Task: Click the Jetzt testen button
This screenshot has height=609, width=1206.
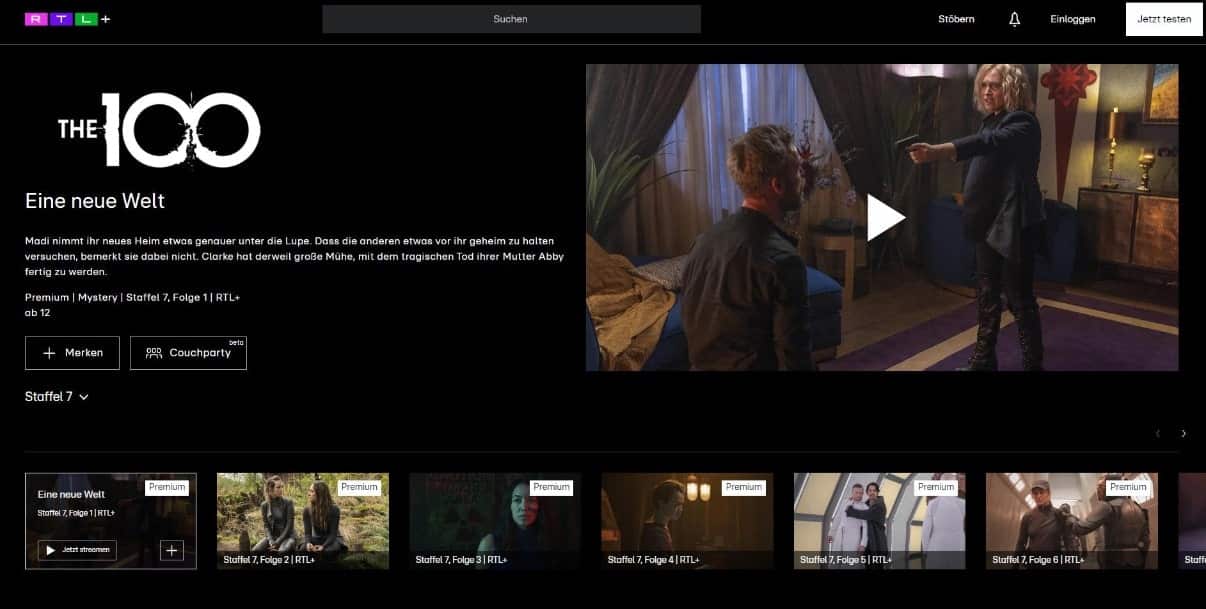Action: click(x=1164, y=19)
